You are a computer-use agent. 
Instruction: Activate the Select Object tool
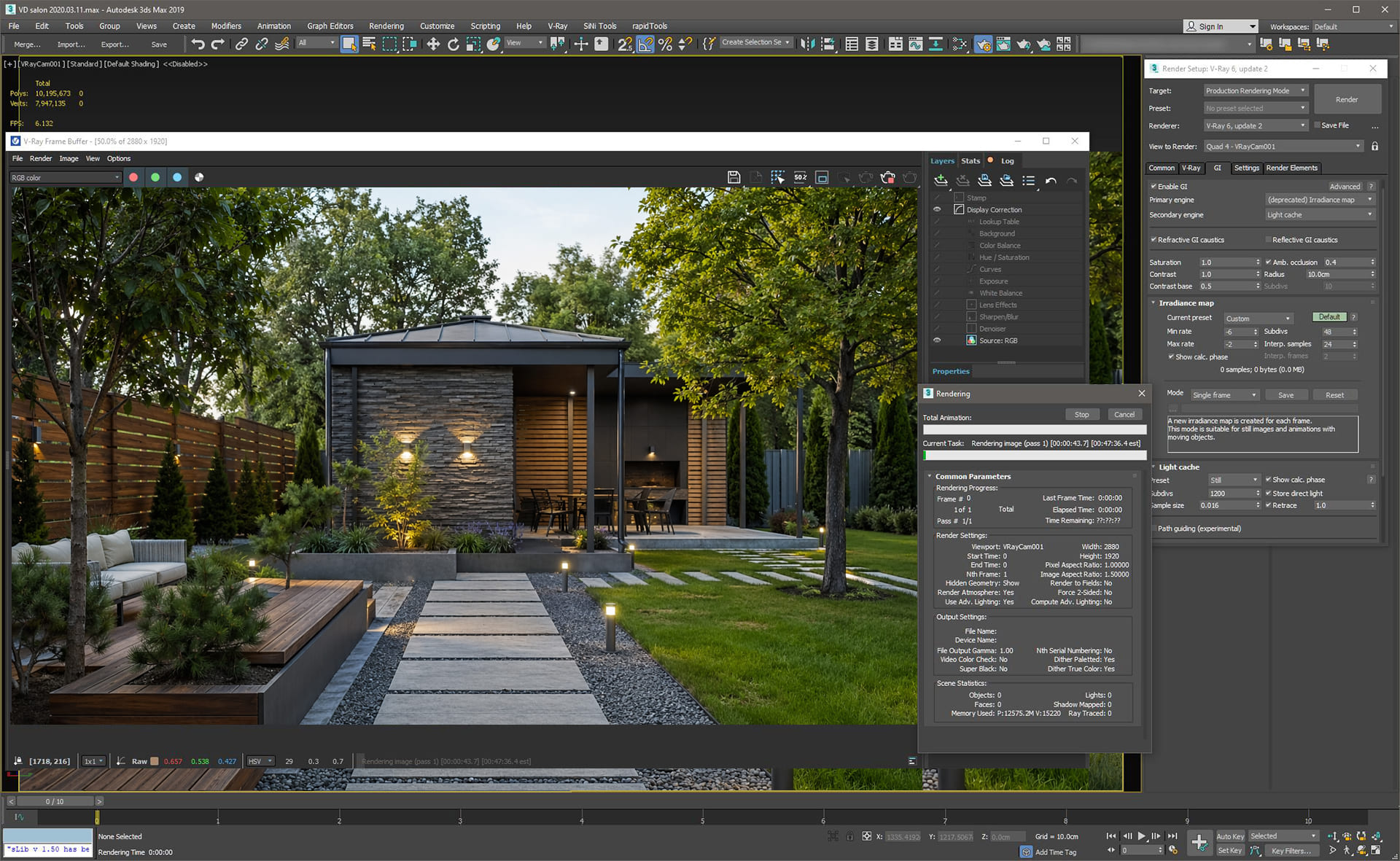[x=349, y=44]
